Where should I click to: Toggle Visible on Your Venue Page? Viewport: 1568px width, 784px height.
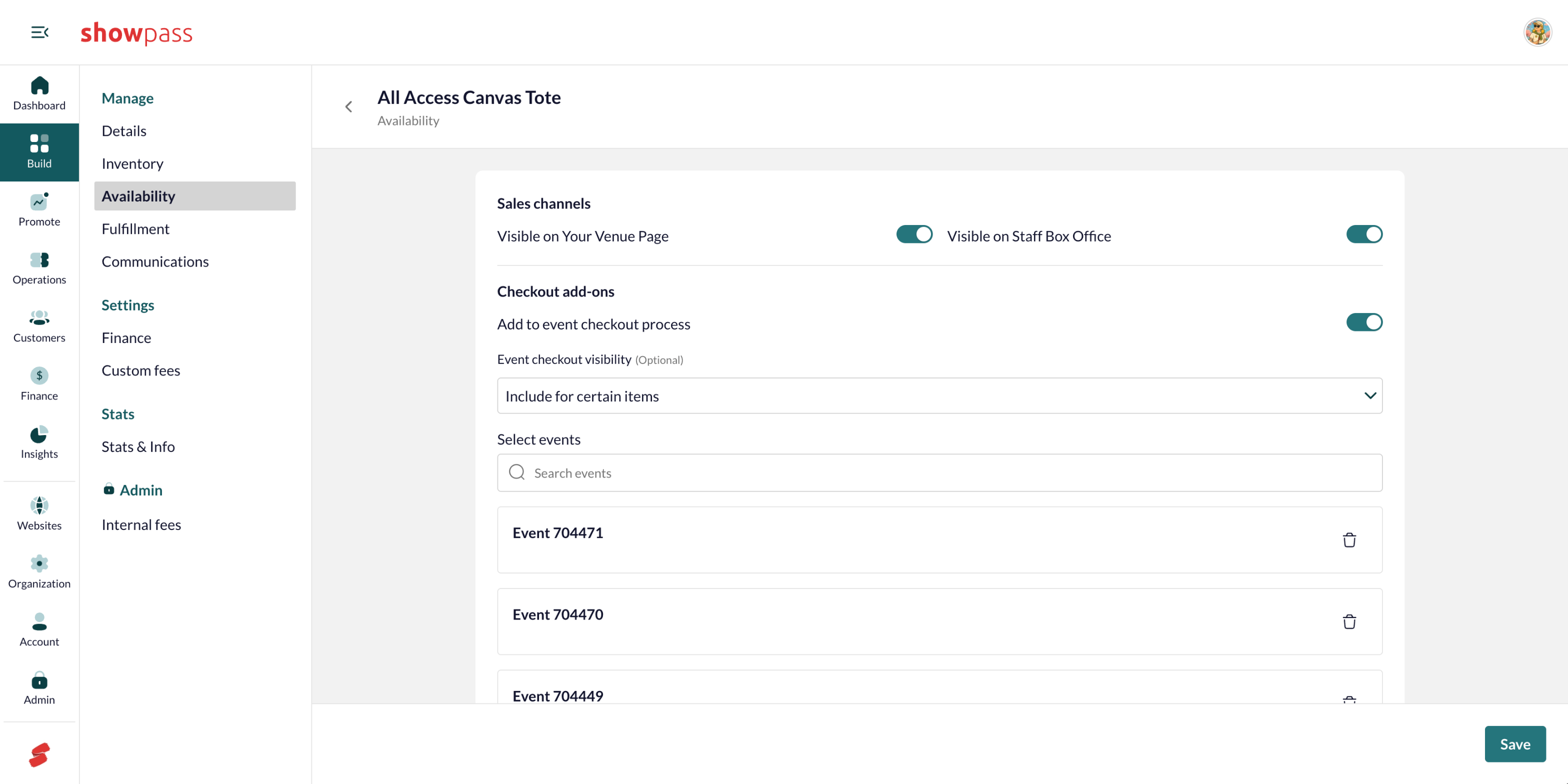pyautogui.click(x=913, y=234)
